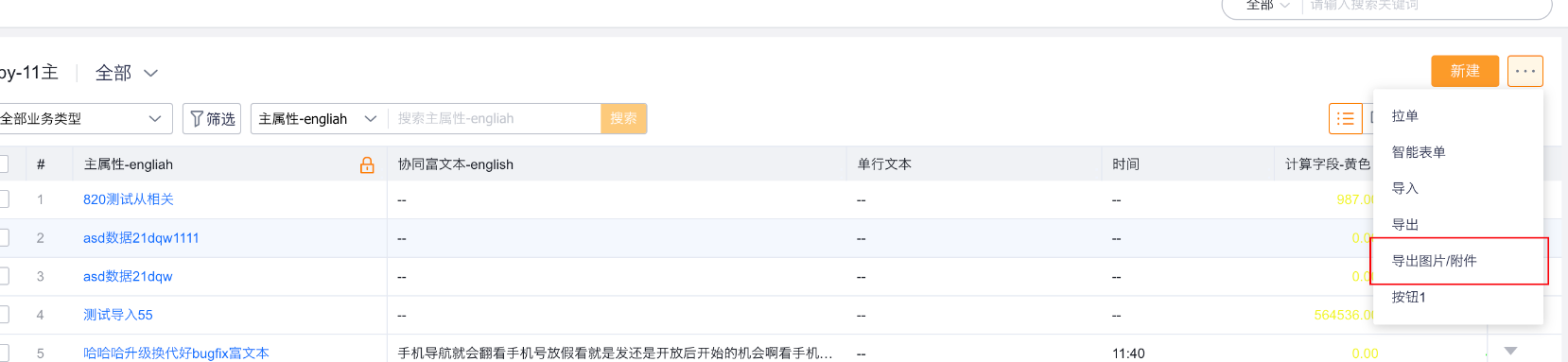Open the top search scope 全部 dropdown
The height and width of the screenshot is (362, 1568).
pos(1267,6)
